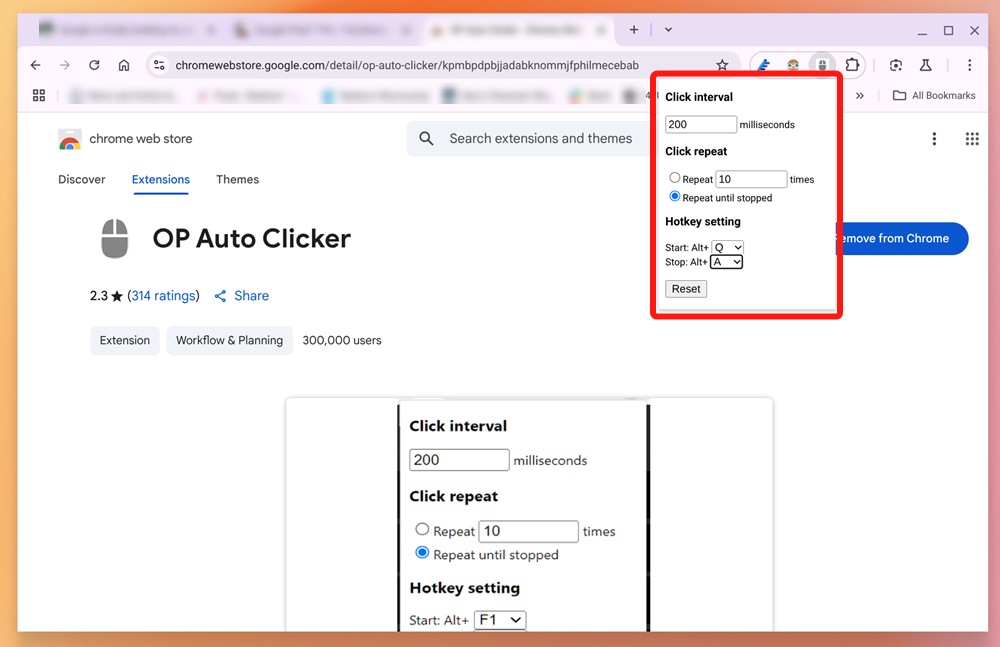The image size is (1000, 647).
Task: View site information icon in address bar
Action: coord(159,65)
